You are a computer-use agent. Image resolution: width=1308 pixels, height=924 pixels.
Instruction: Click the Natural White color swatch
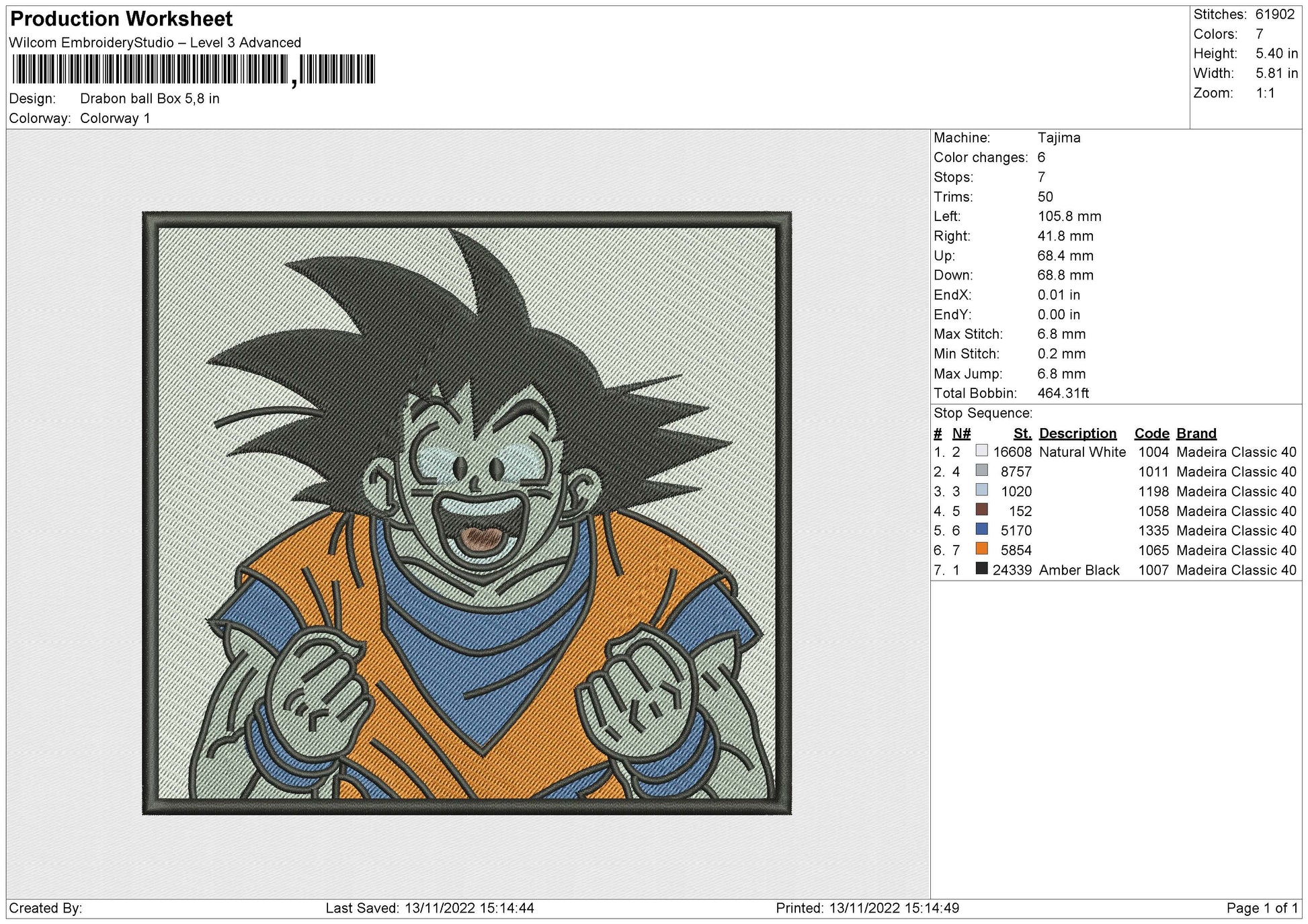click(x=981, y=451)
